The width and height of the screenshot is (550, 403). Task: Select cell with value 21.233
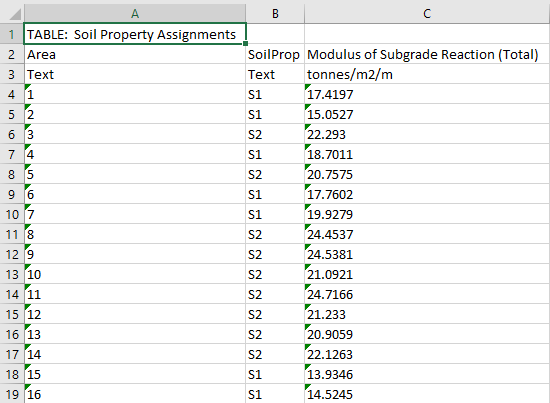(x=427, y=314)
